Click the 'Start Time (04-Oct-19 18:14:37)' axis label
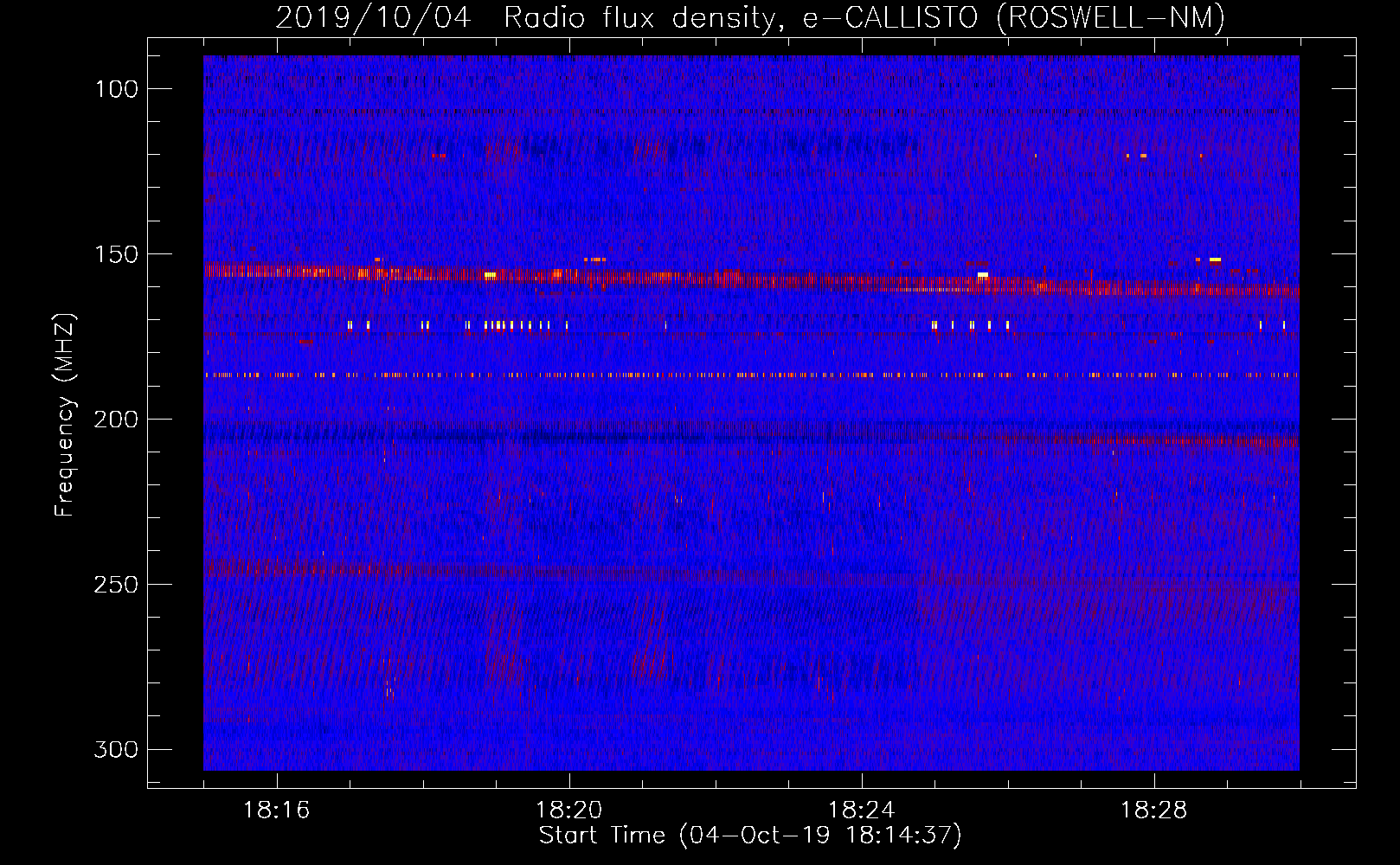The image size is (1400, 865). pos(750,836)
